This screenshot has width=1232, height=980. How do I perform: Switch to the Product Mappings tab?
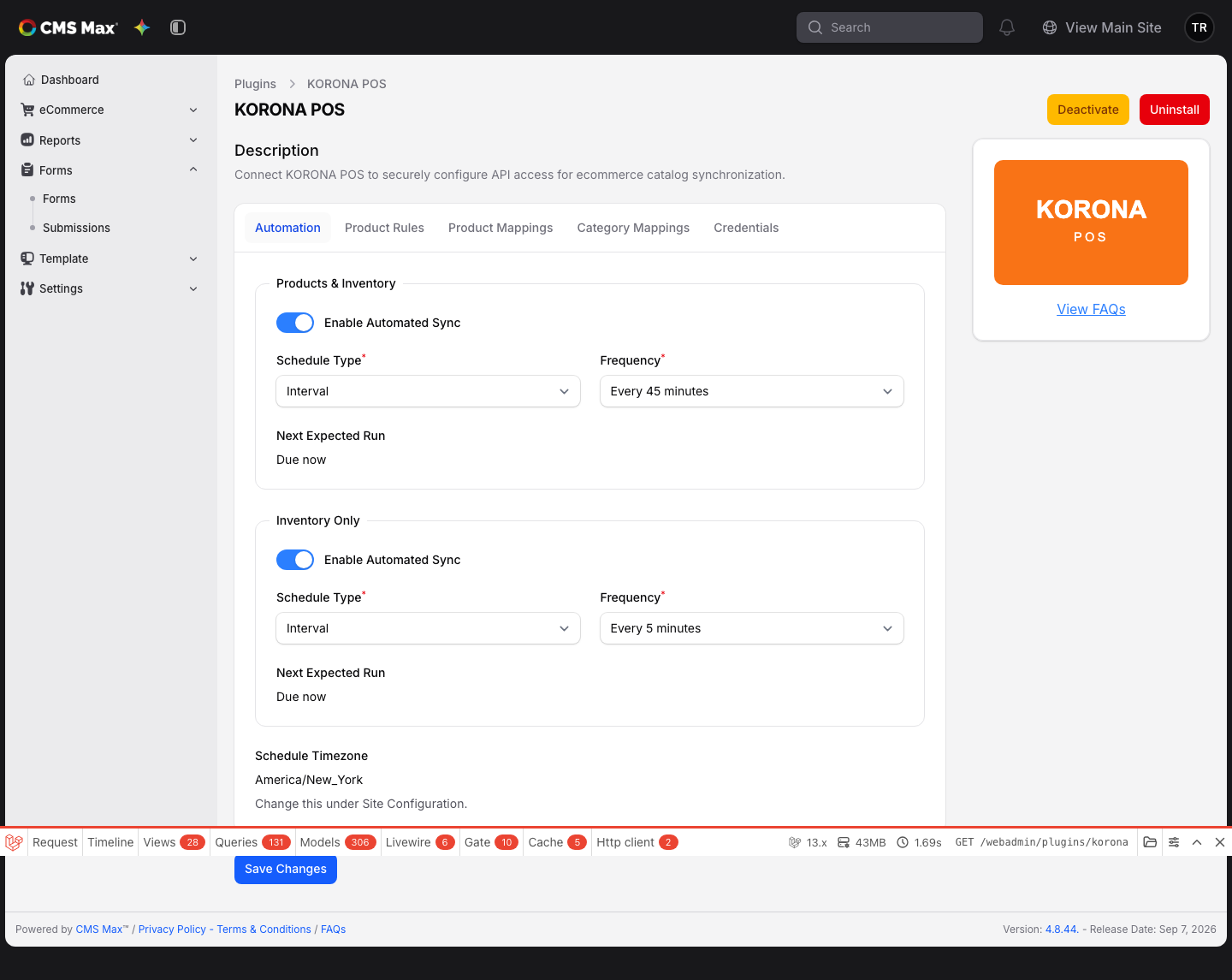(500, 228)
